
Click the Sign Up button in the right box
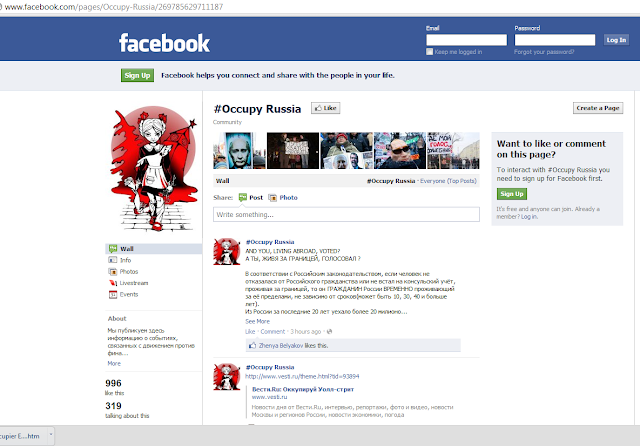[x=512, y=194]
